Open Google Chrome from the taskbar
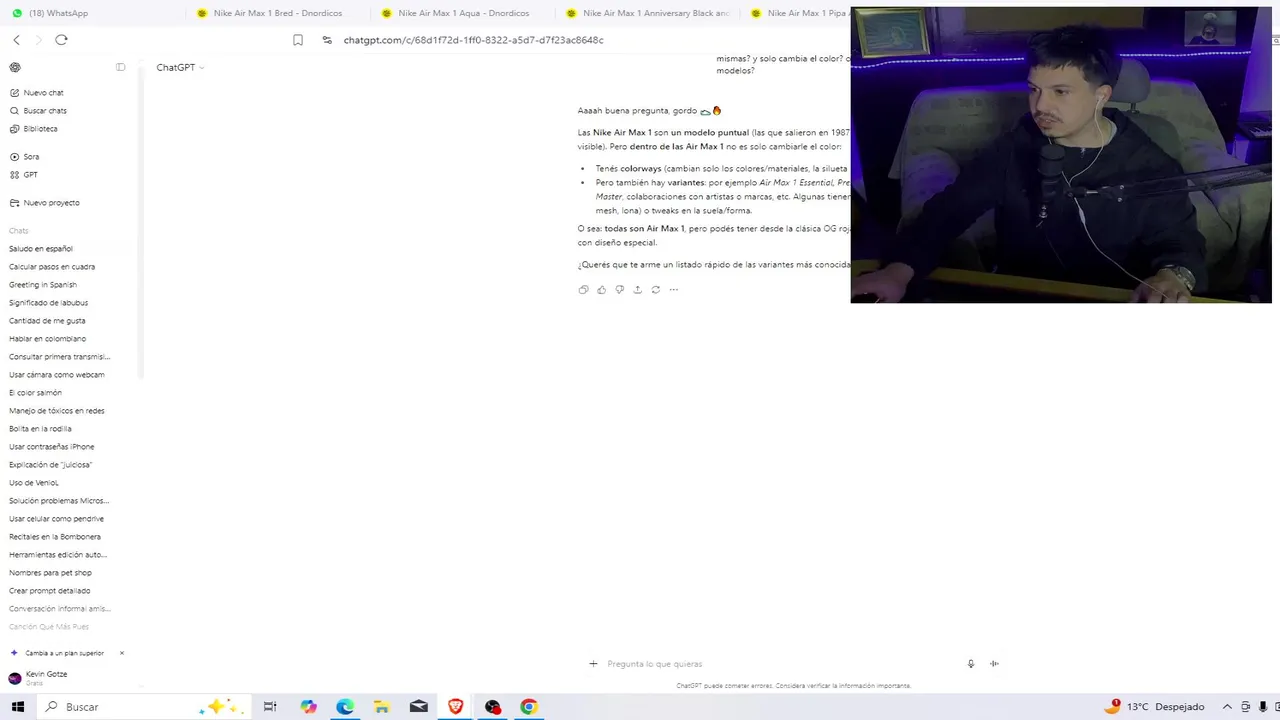The image size is (1280, 720). (529, 707)
